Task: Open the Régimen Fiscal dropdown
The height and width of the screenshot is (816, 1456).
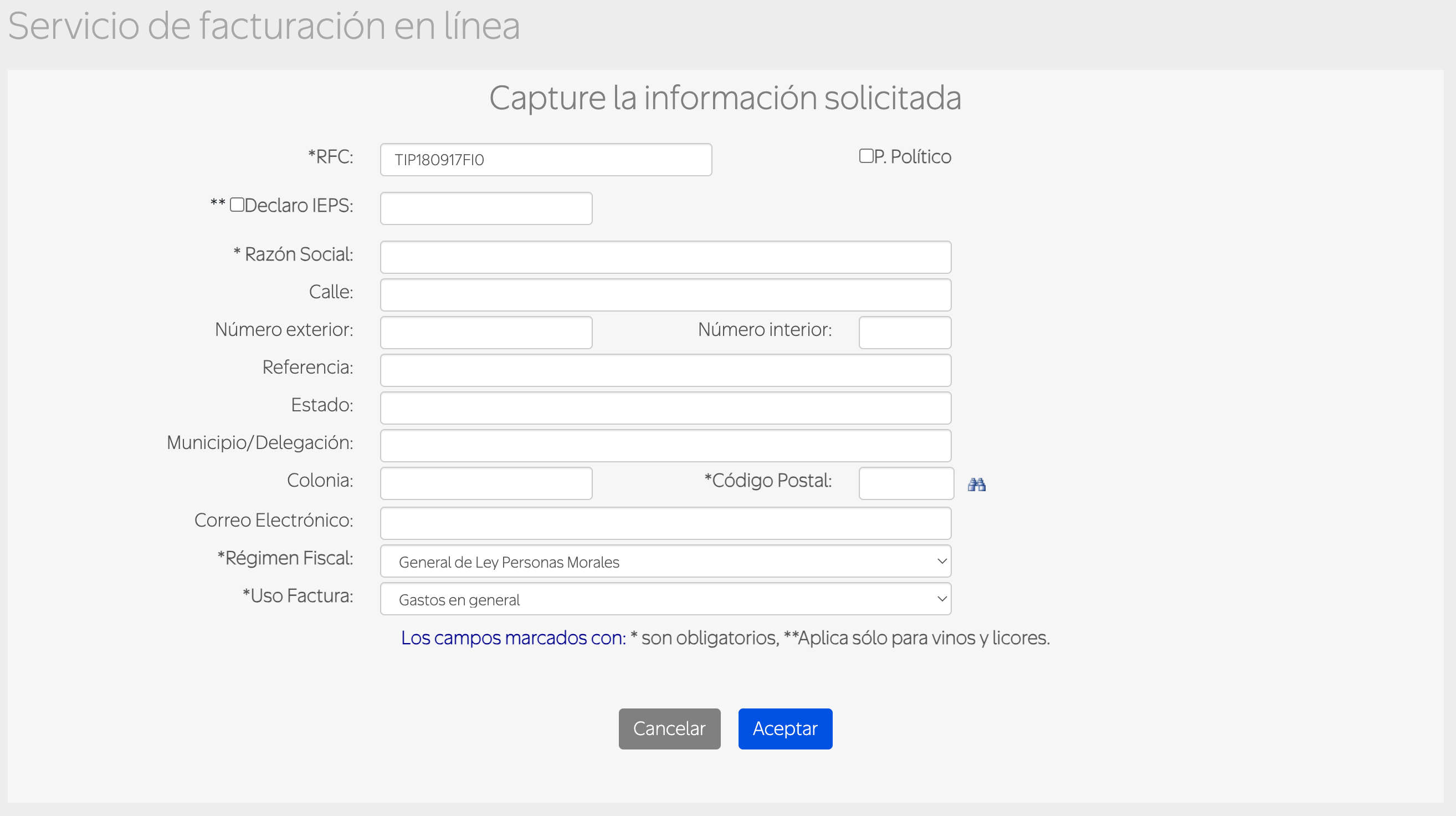Action: 665,561
